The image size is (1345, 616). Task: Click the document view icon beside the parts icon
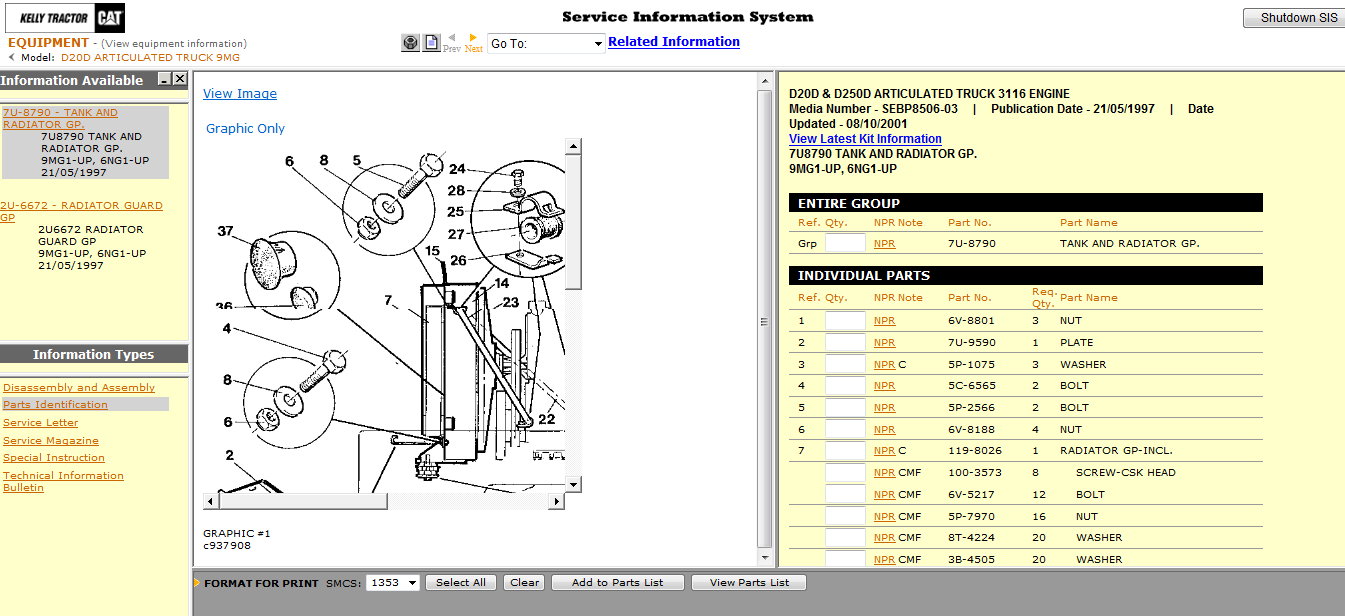coord(431,42)
